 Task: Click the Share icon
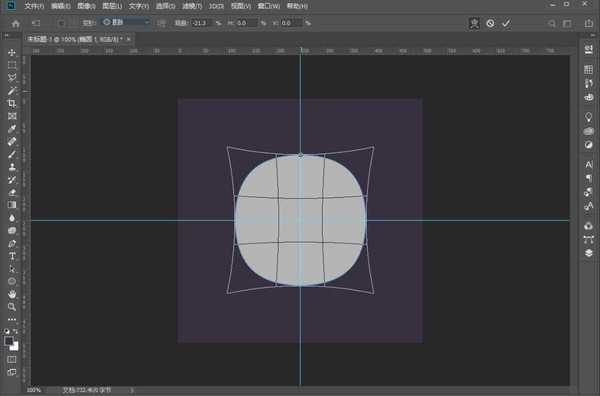[589, 23]
